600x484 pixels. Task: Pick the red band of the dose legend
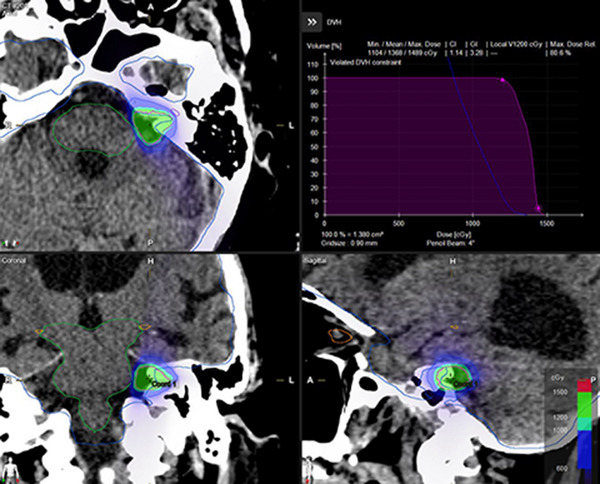pos(584,386)
